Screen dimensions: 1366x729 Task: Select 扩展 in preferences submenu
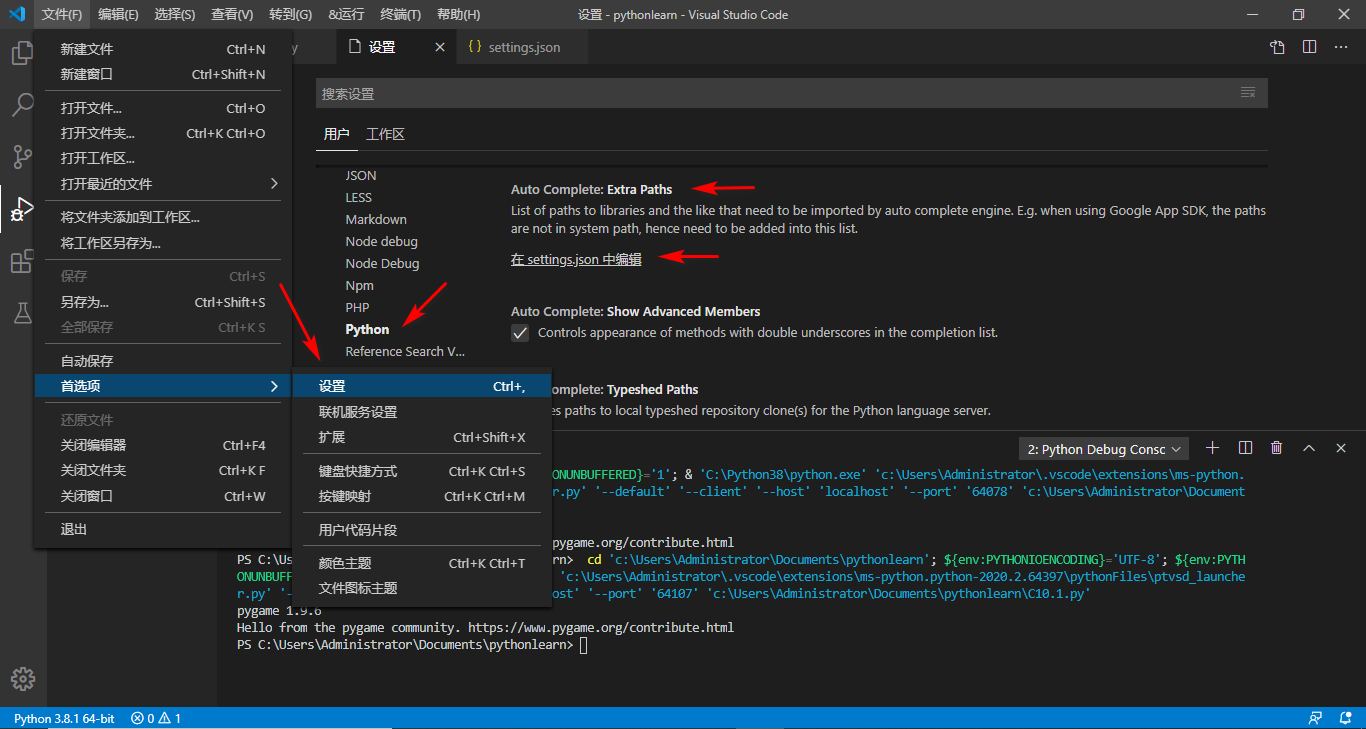coord(421,437)
